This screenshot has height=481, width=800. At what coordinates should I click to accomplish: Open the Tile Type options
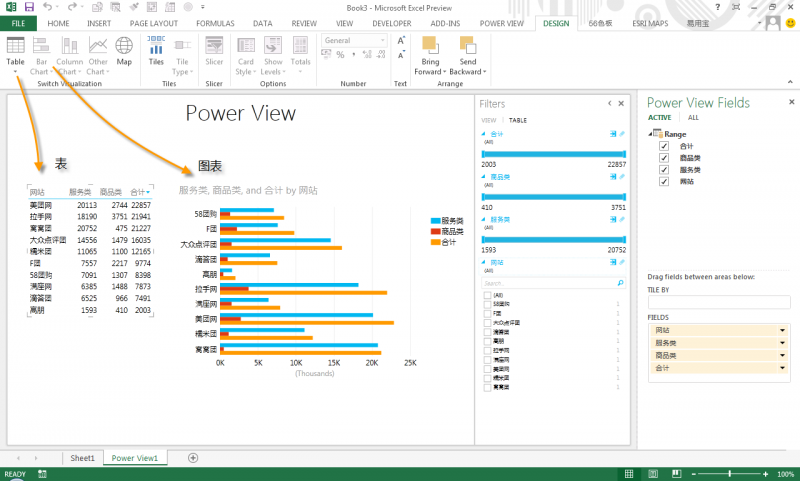click(x=182, y=57)
